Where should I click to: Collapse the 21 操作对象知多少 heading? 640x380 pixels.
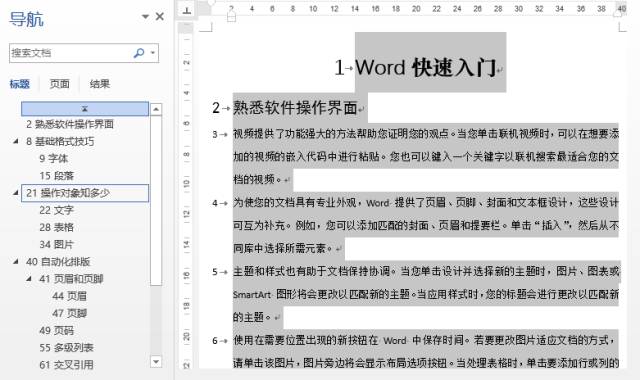coord(16,193)
